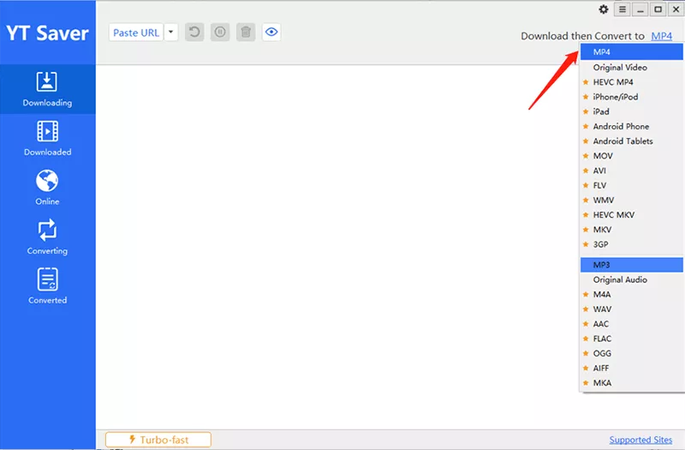
Task: Toggle the eye private mode icon
Action: pos(272,32)
